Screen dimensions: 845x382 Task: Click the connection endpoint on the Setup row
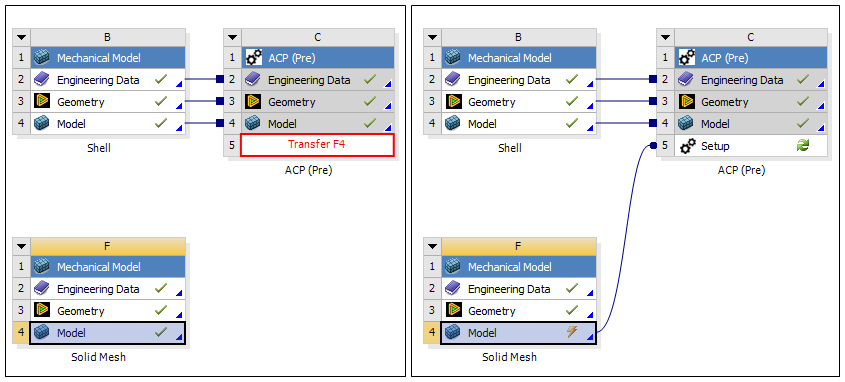tap(653, 146)
